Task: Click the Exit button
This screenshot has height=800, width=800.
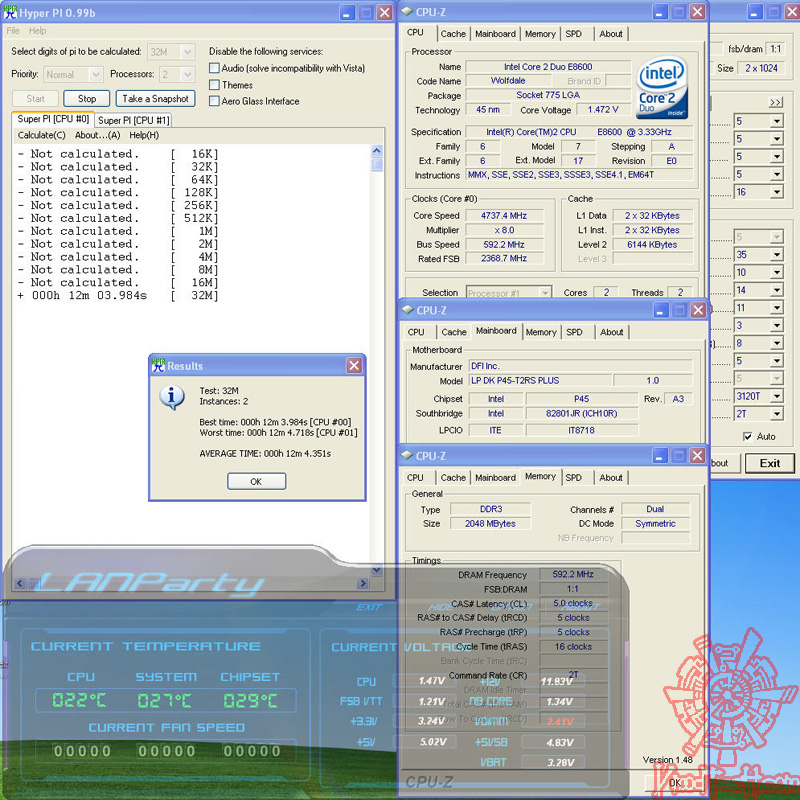Action: (769, 463)
